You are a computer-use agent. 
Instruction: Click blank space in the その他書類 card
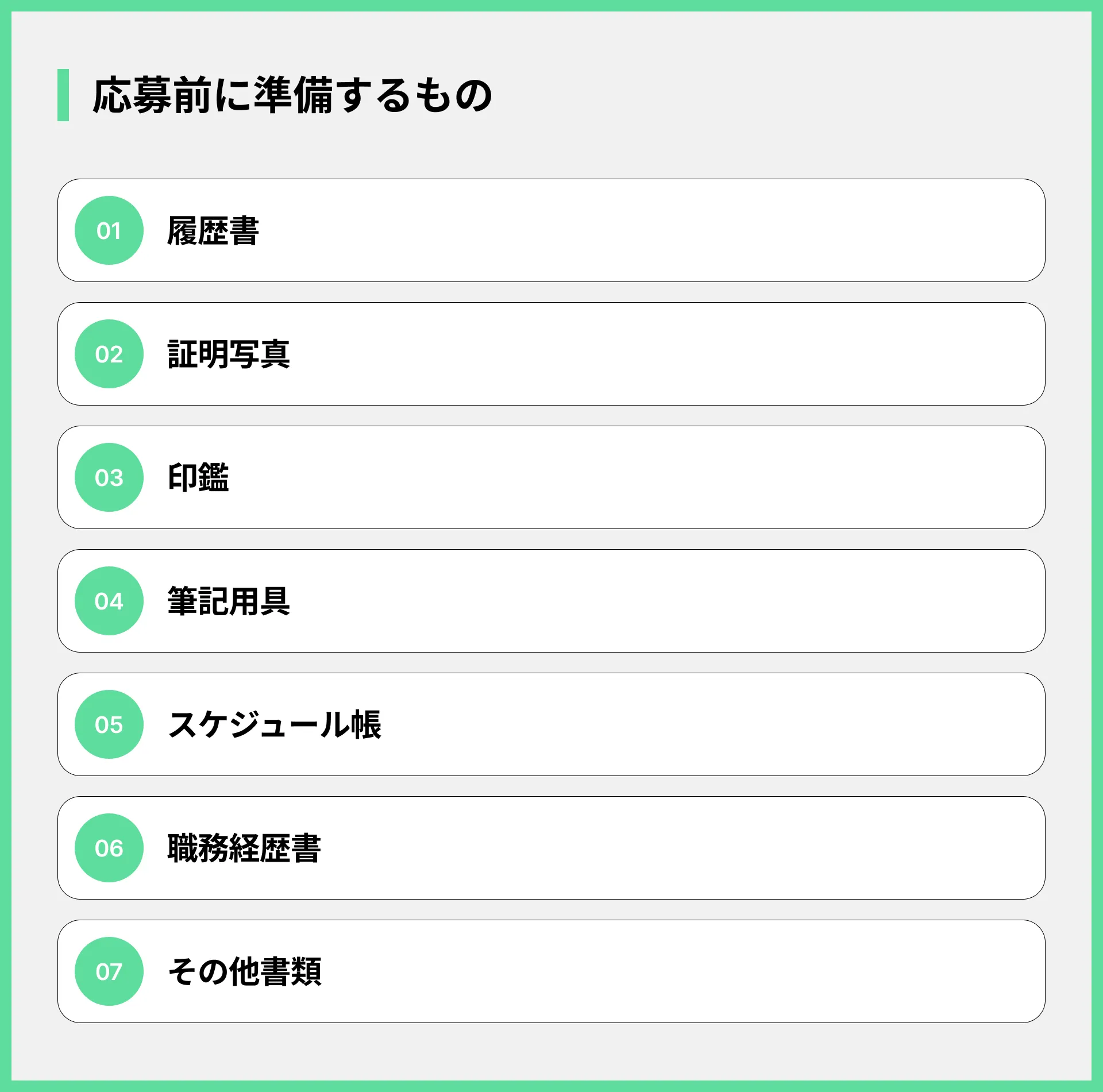pyautogui.click(x=661, y=971)
